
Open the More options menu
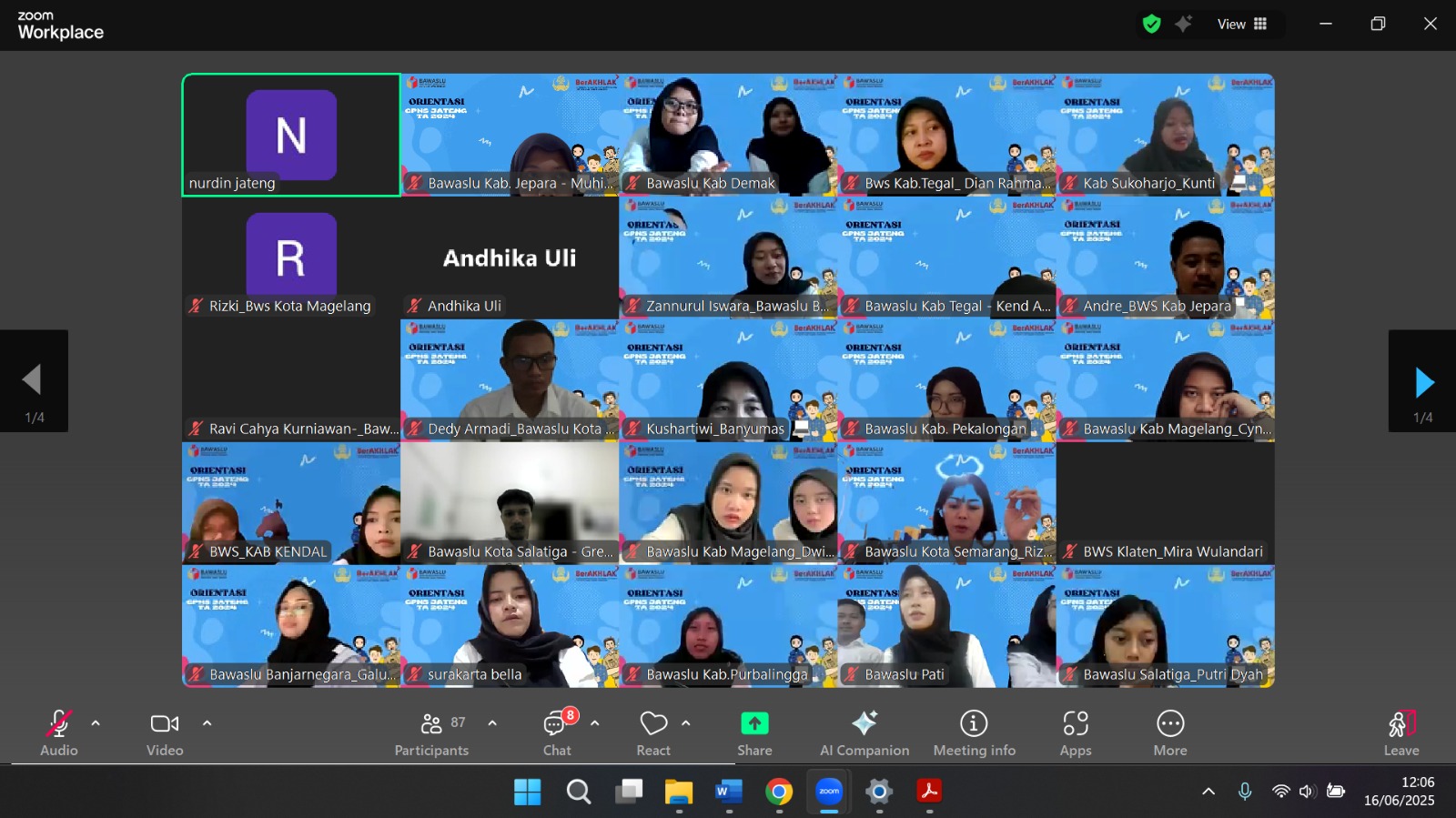click(x=1170, y=732)
